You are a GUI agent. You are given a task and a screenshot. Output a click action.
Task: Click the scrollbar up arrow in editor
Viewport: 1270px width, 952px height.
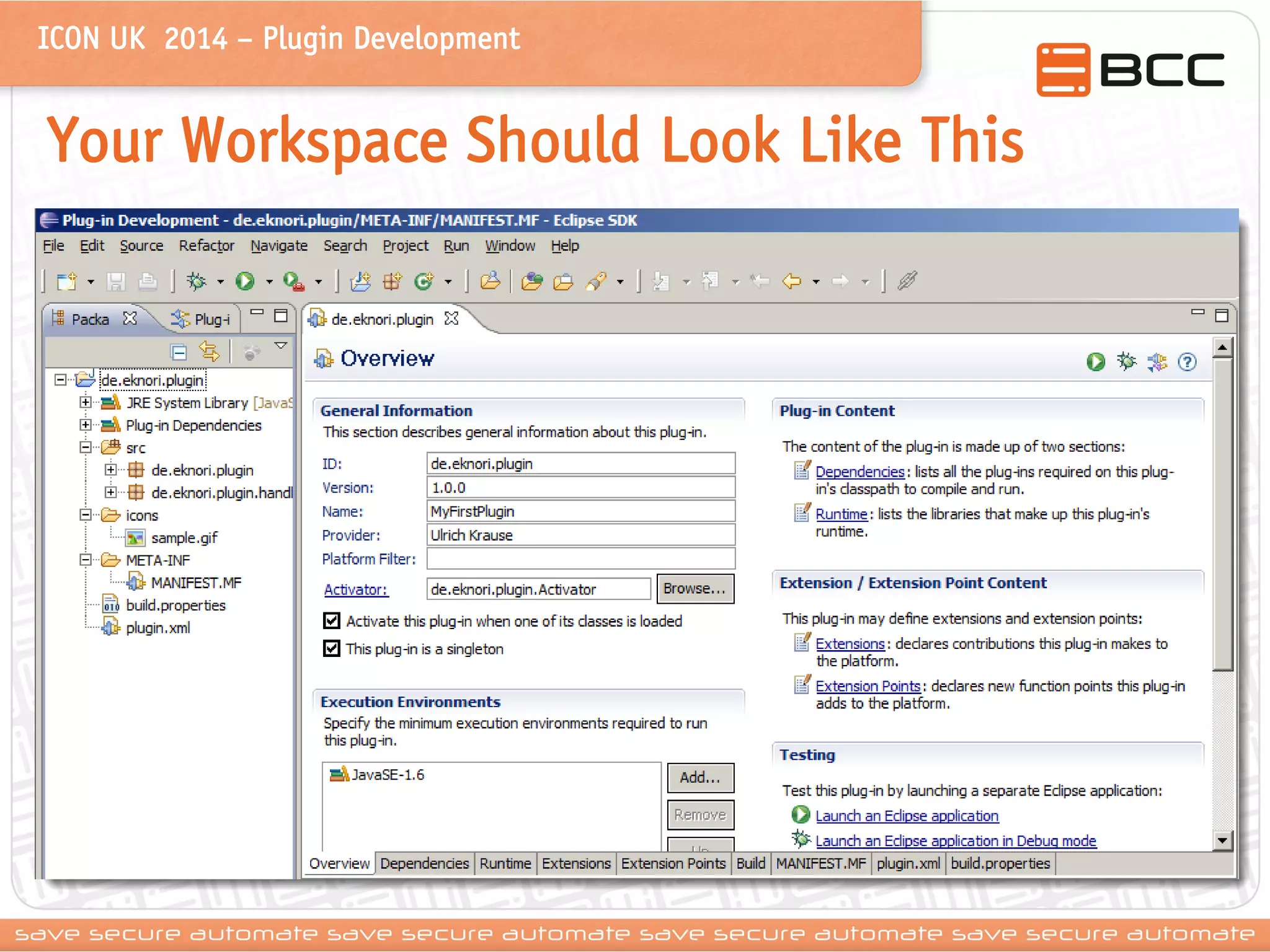click(1222, 347)
